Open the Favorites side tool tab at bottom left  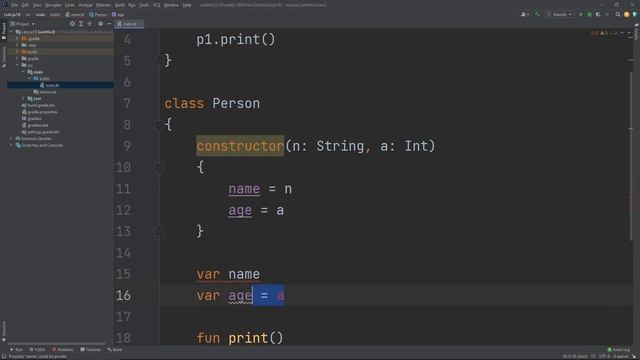coord(3,331)
